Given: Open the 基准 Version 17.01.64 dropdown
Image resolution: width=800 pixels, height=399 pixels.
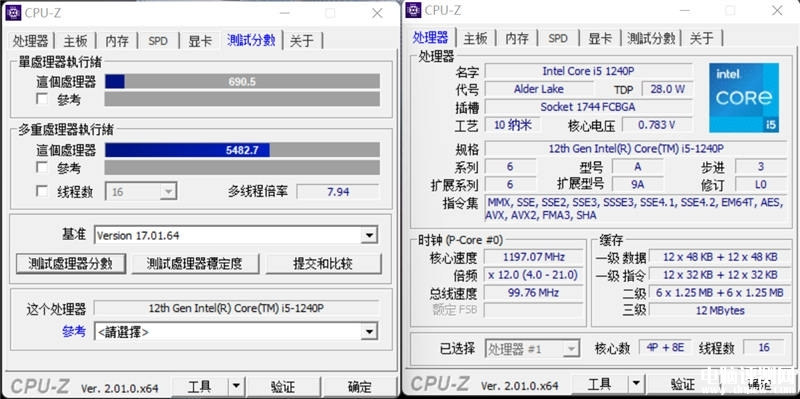Looking at the screenshot, I should pos(236,235).
